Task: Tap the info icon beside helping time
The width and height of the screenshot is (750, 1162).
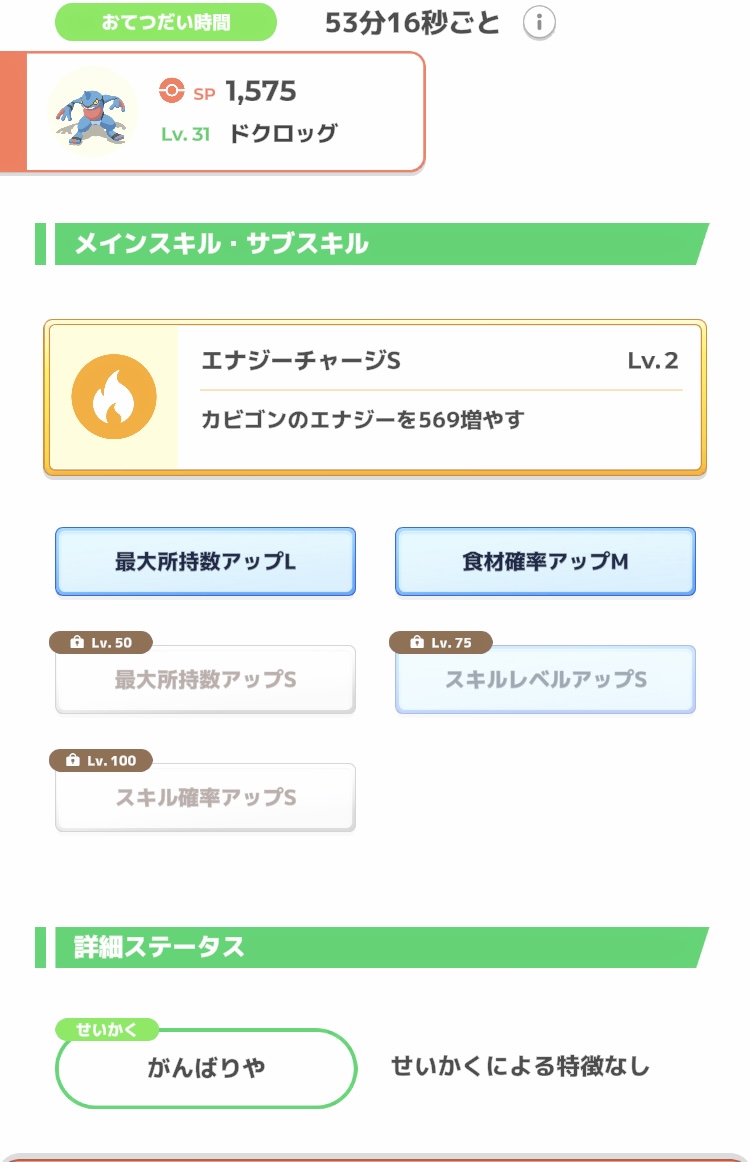Action: click(x=539, y=23)
